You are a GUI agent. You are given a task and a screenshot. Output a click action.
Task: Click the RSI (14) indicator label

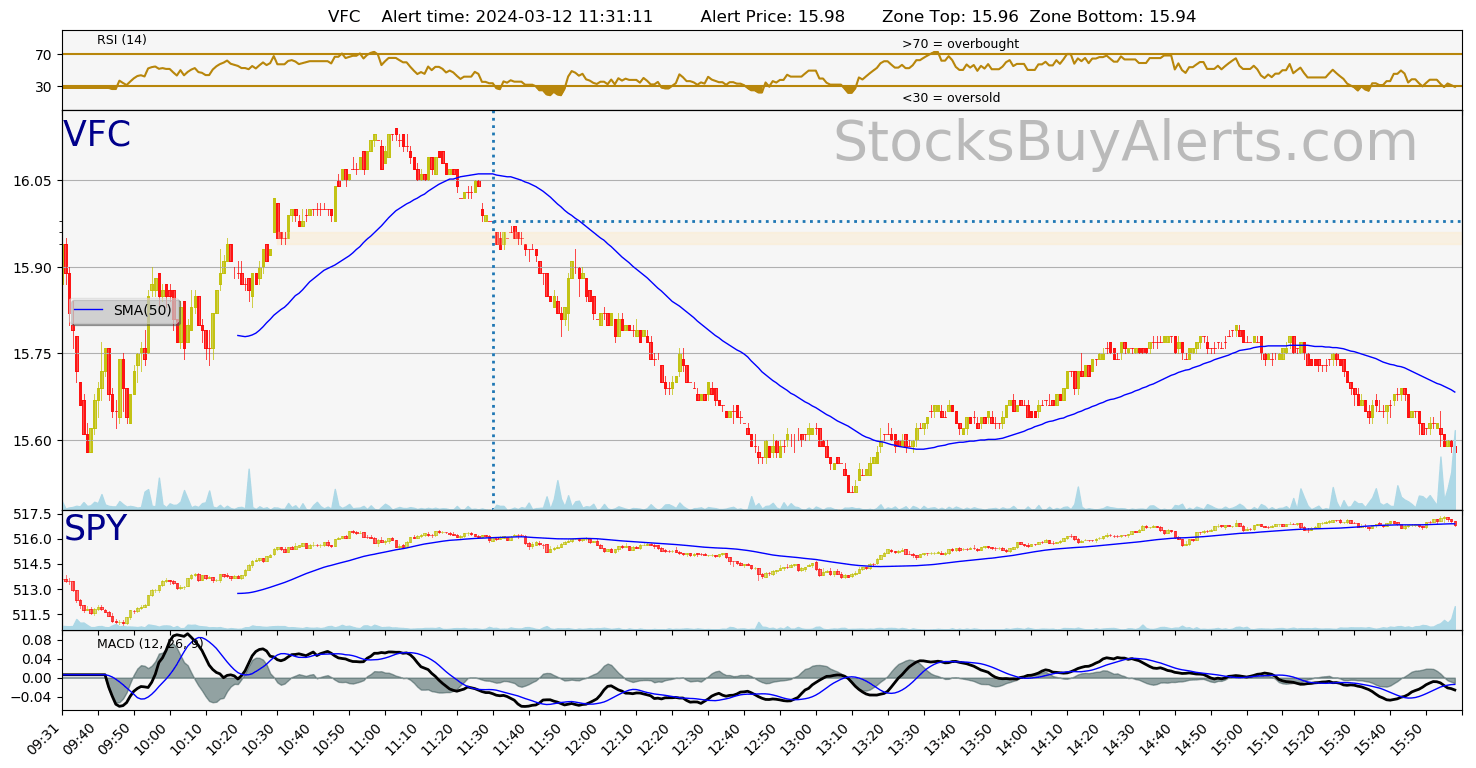tap(122, 40)
